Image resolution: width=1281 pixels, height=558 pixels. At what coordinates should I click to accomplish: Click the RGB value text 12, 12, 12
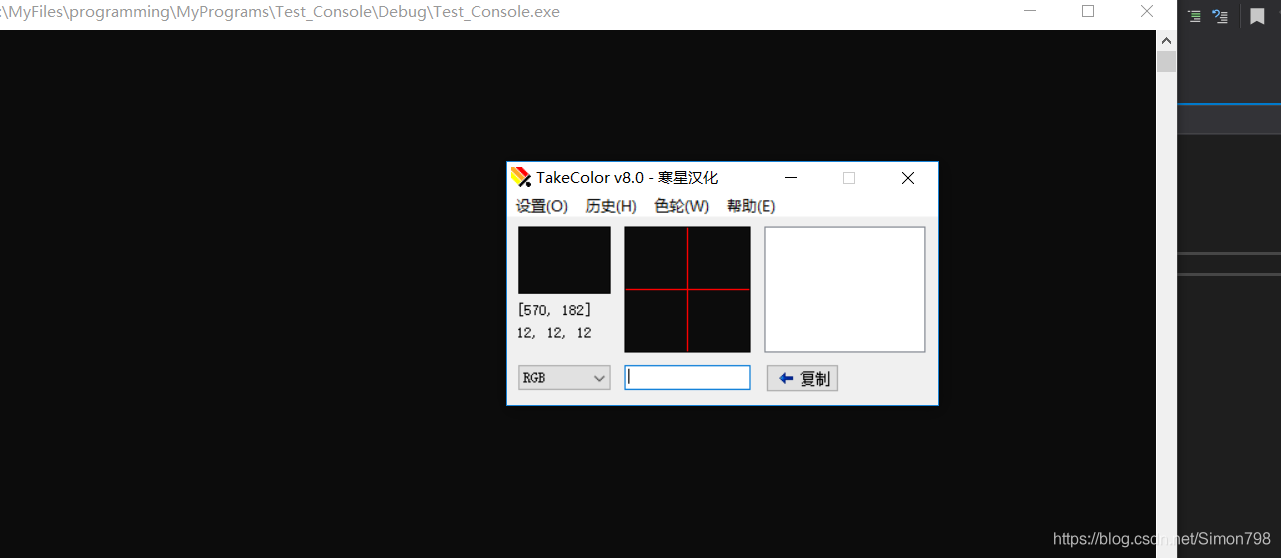click(x=554, y=333)
